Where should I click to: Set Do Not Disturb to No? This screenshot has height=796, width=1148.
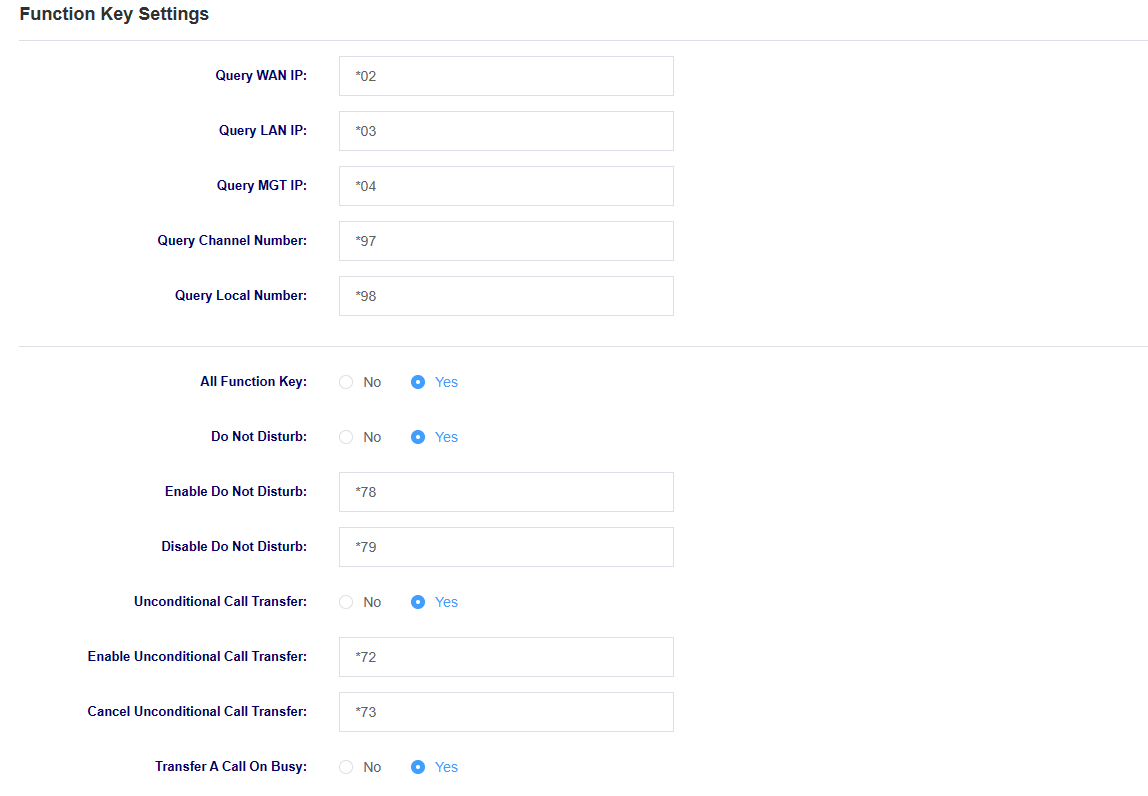pos(346,437)
